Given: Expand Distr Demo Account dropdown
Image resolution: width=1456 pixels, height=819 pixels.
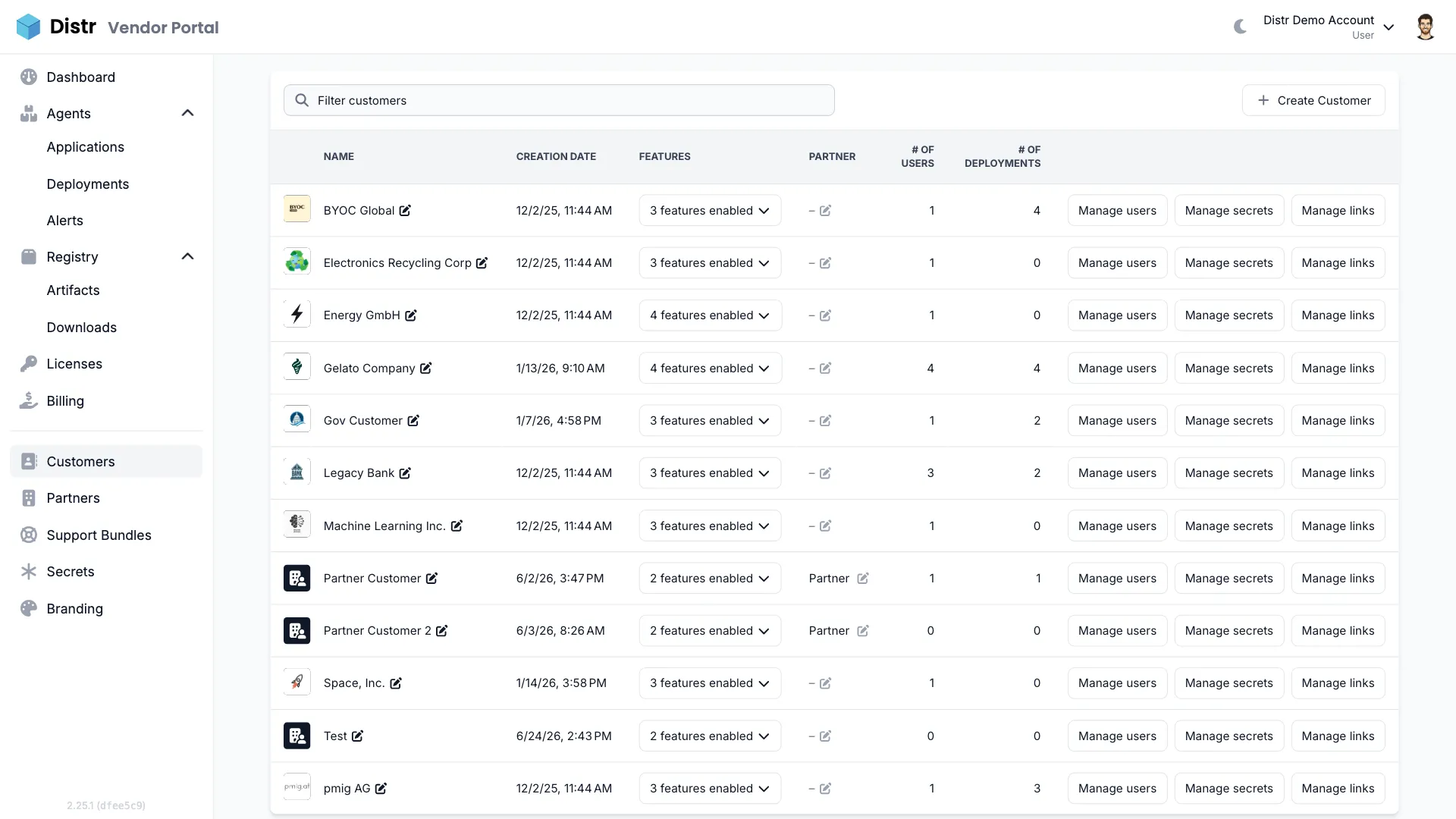Looking at the screenshot, I should [1329, 27].
